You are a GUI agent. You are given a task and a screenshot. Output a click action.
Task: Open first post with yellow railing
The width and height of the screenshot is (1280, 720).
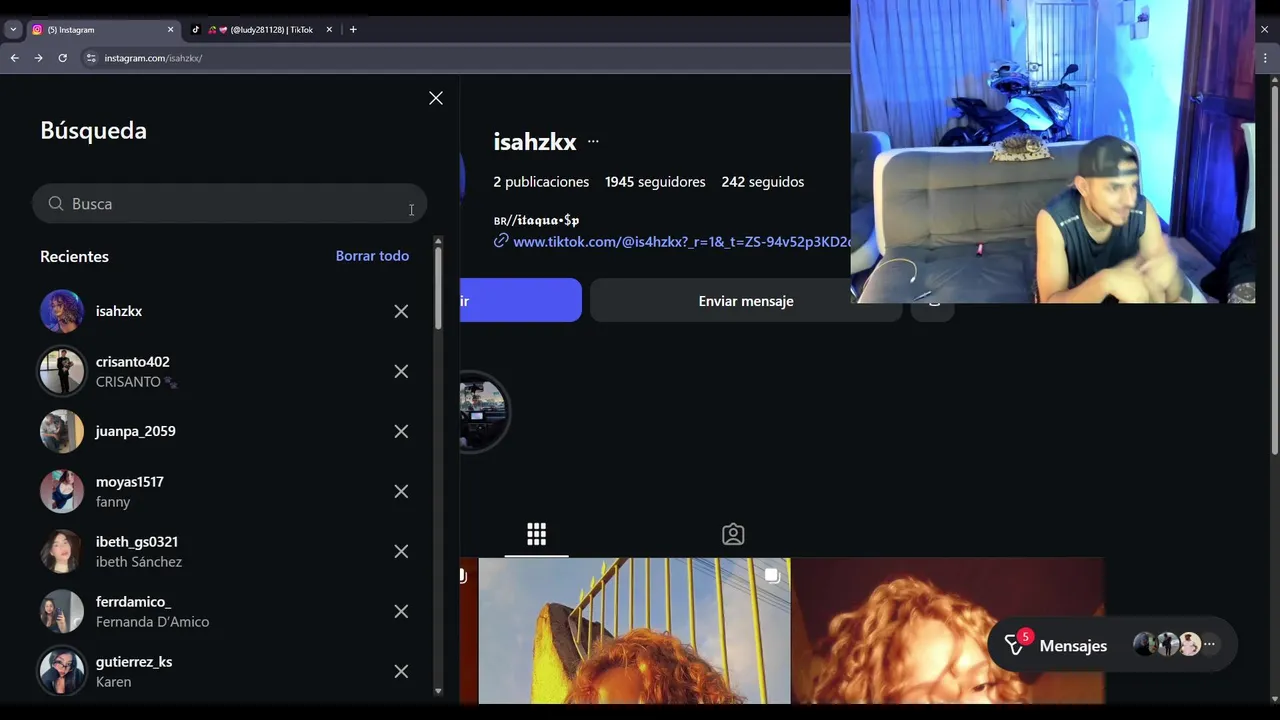click(634, 631)
